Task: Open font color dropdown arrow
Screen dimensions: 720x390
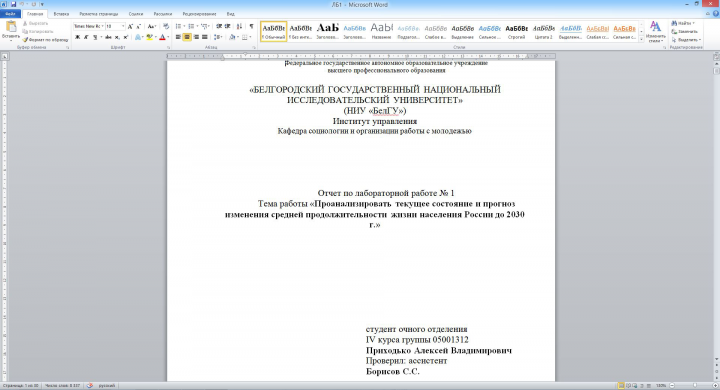Action: click(168, 37)
